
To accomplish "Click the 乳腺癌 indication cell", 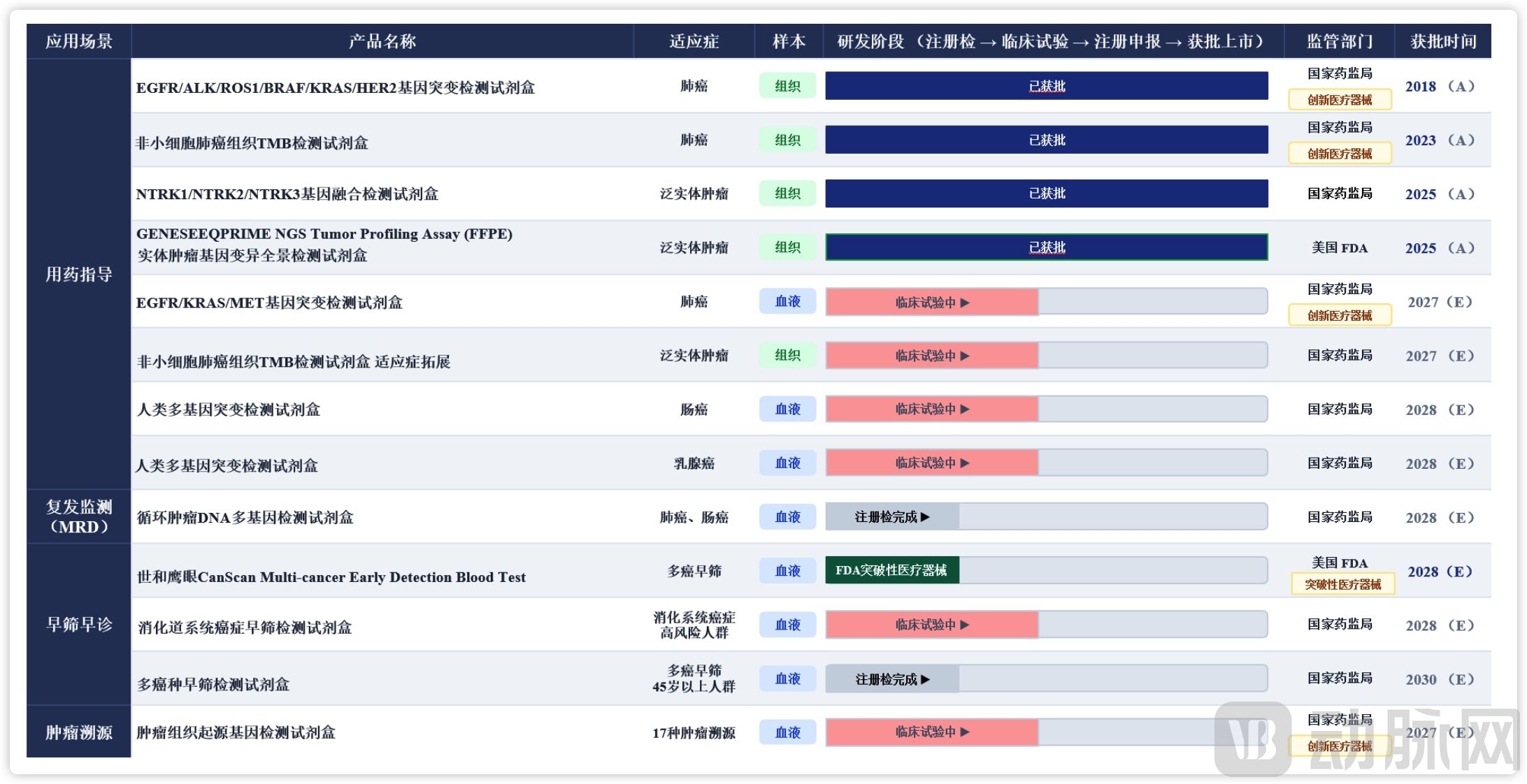I will (x=694, y=463).
